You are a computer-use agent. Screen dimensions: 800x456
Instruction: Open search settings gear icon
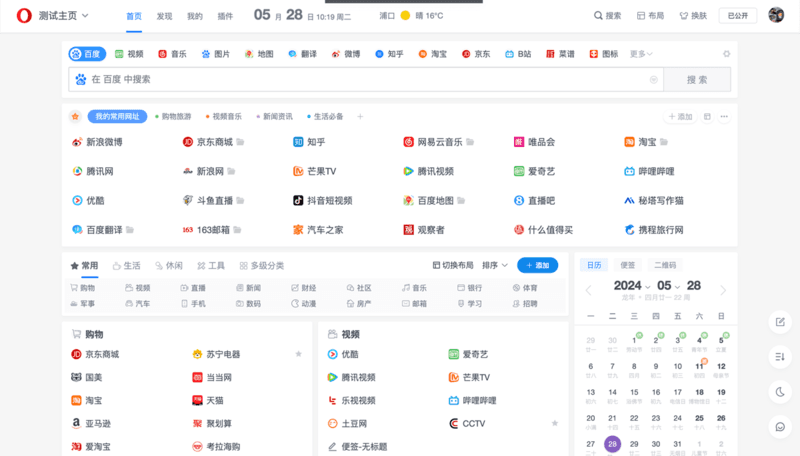[x=727, y=54]
